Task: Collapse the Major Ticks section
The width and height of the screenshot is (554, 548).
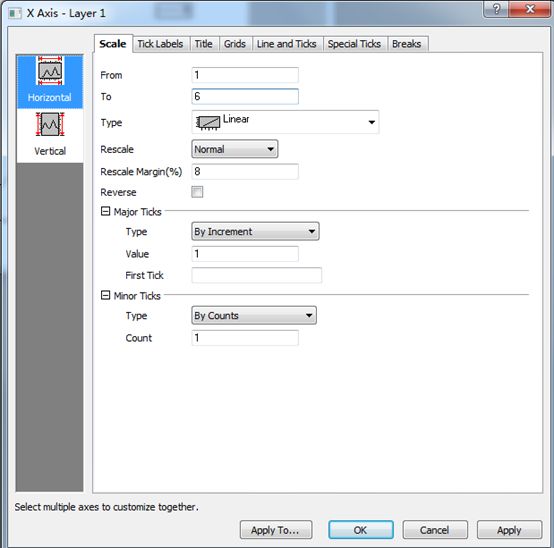Action: [x=105, y=211]
